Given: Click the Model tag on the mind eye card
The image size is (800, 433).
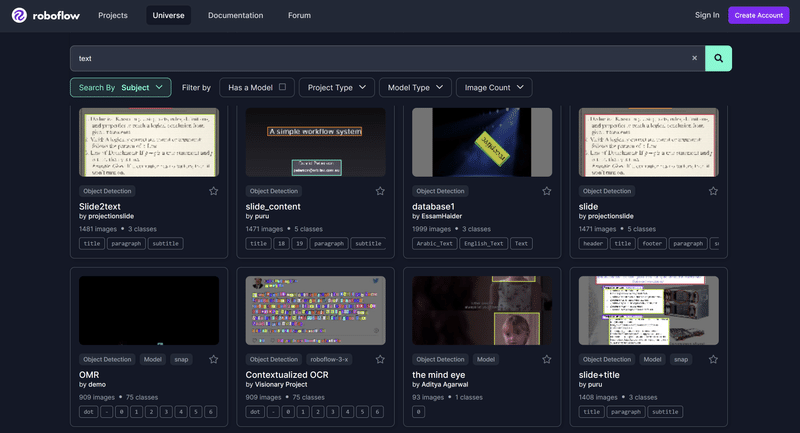Looking at the screenshot, I should 486,360.
